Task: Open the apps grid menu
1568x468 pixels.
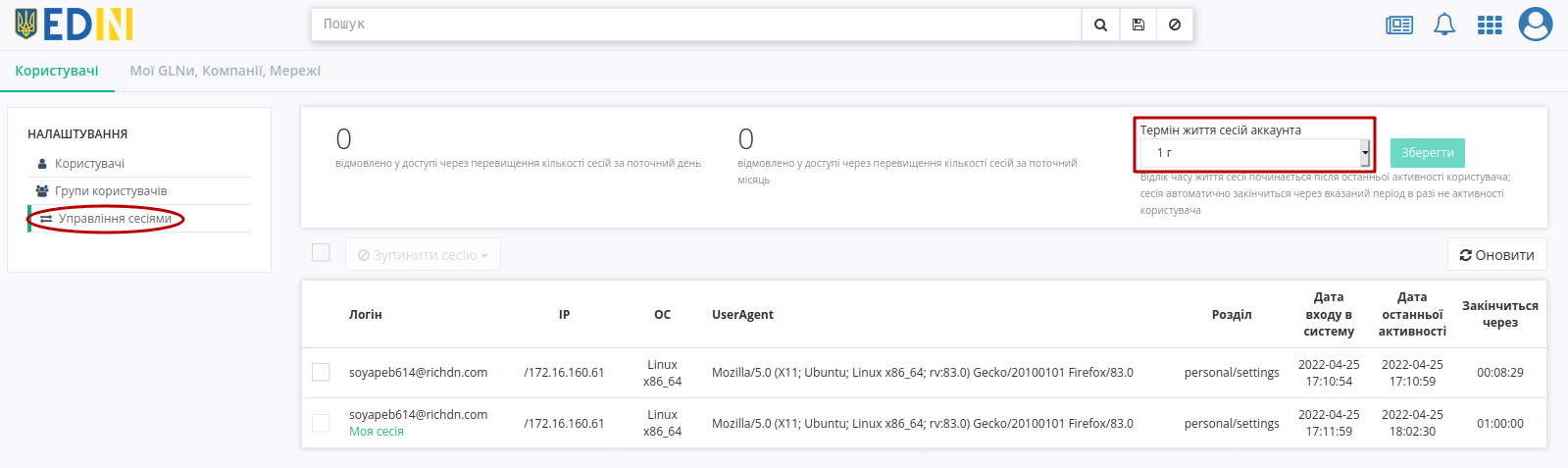Action: point(1490,25)
